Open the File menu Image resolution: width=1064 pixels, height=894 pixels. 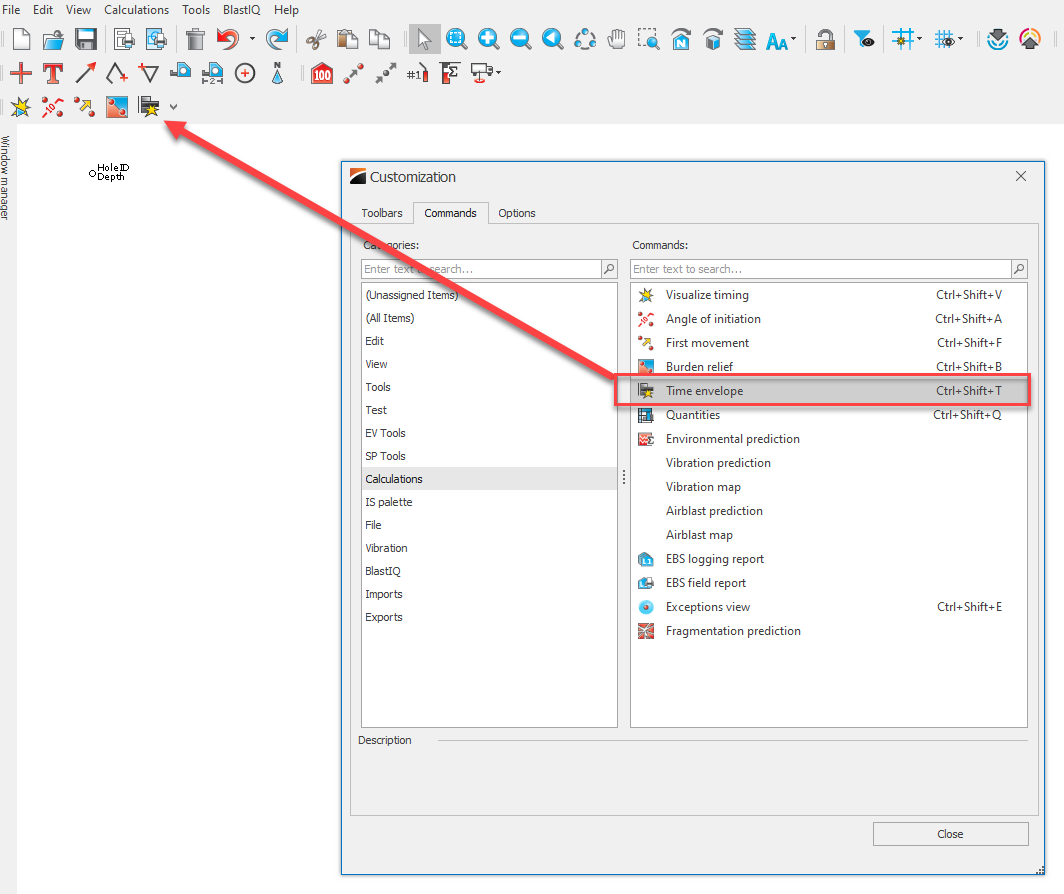(11, 10)
